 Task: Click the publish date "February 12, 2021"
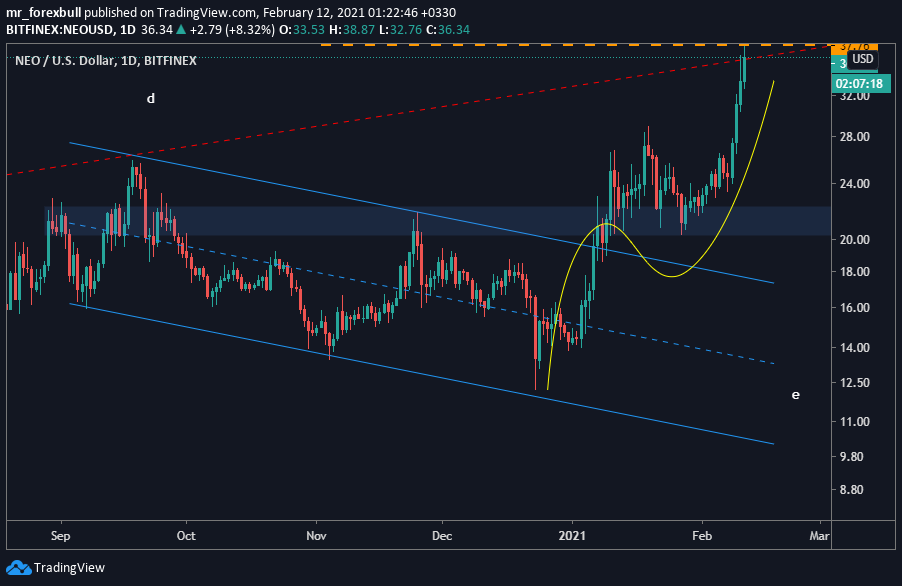(x=312, y=13)
